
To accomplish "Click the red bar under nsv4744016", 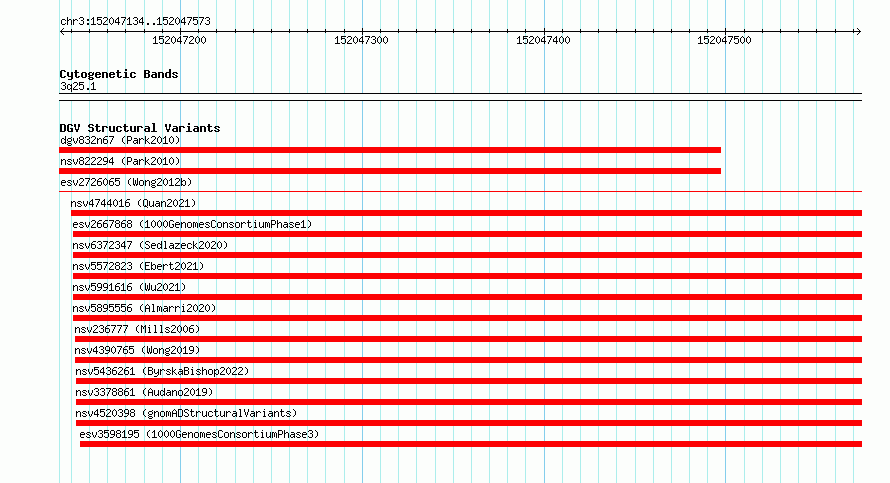I will click(x=467, y=213).
